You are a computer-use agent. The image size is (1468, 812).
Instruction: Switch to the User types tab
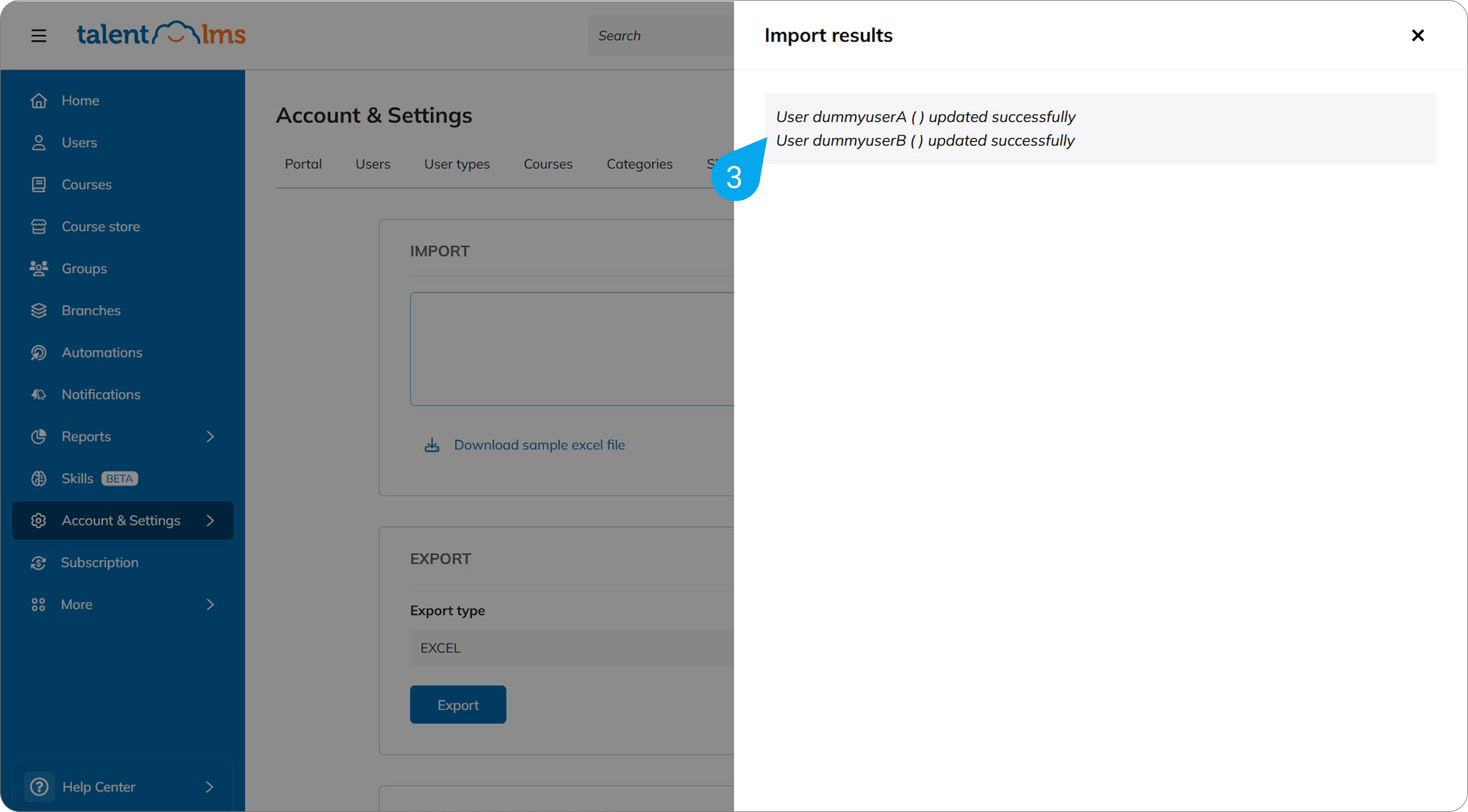(x=457, y=164)
